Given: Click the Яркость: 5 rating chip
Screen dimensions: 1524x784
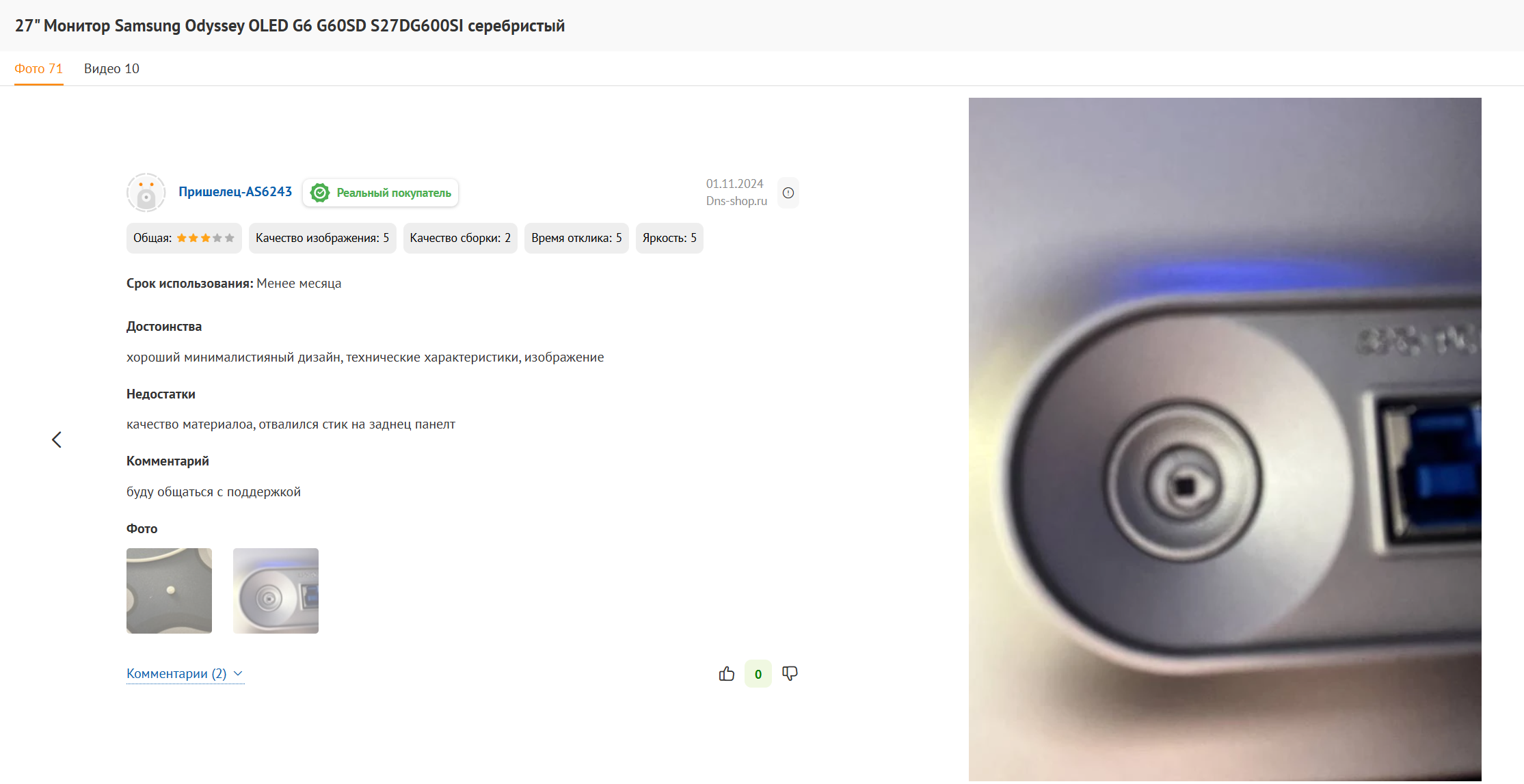Looking at the screenshot, I should click(669, 238).
